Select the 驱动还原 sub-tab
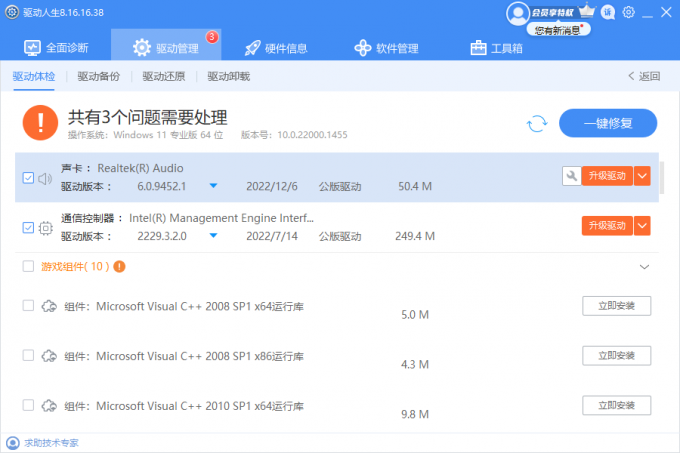 (x=163, y=77)
